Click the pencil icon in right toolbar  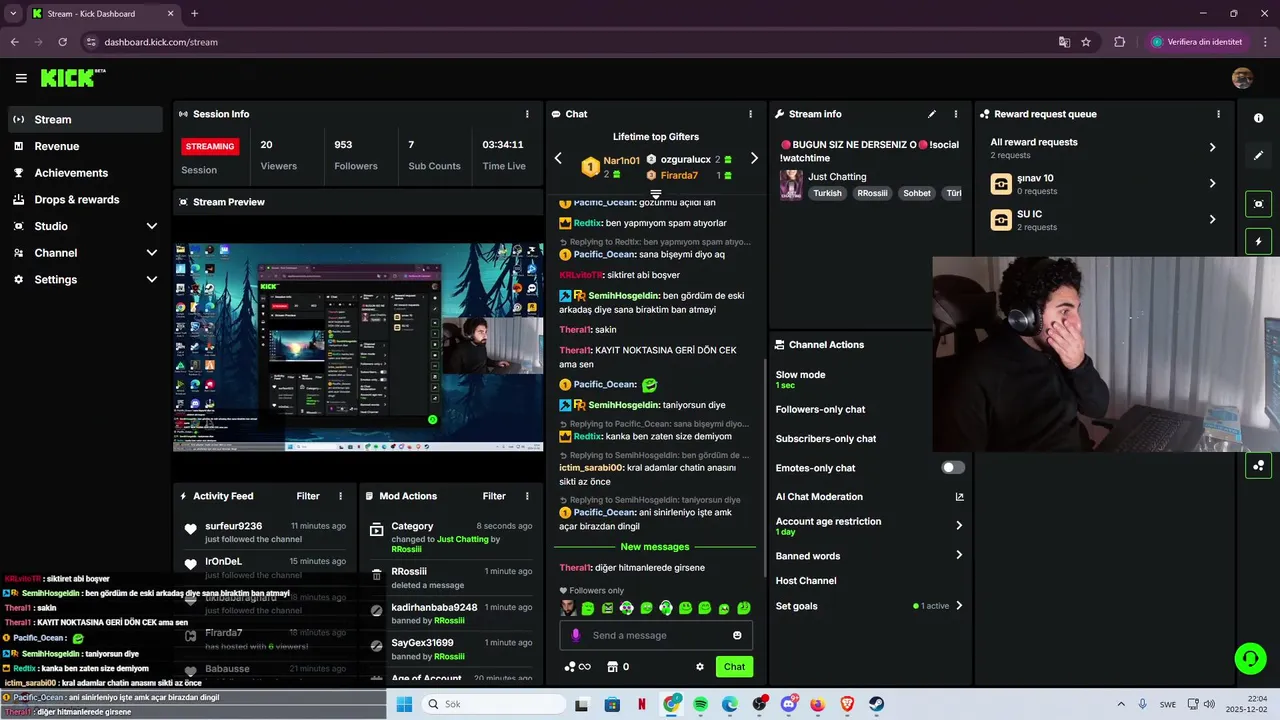(1258, 156)
